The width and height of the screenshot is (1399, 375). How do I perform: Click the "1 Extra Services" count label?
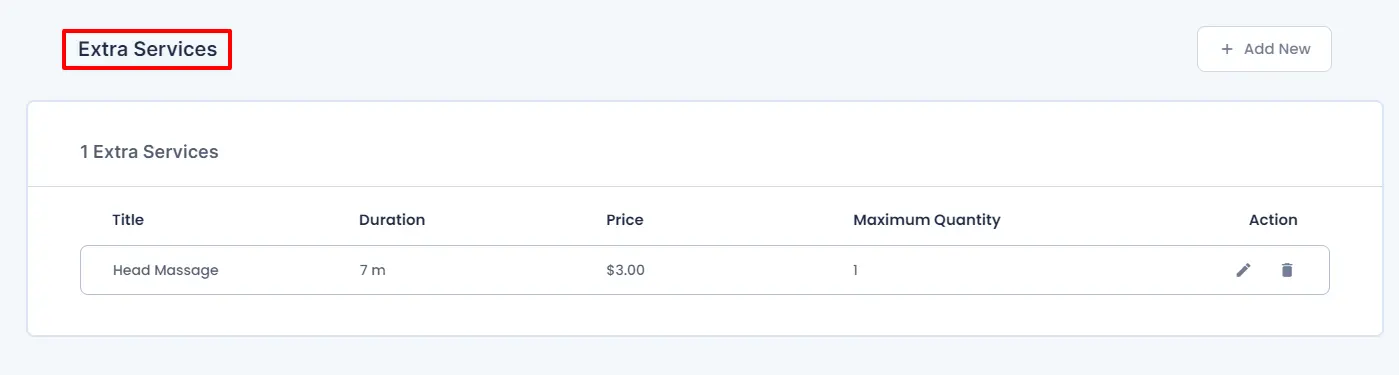tap(149, 152)
